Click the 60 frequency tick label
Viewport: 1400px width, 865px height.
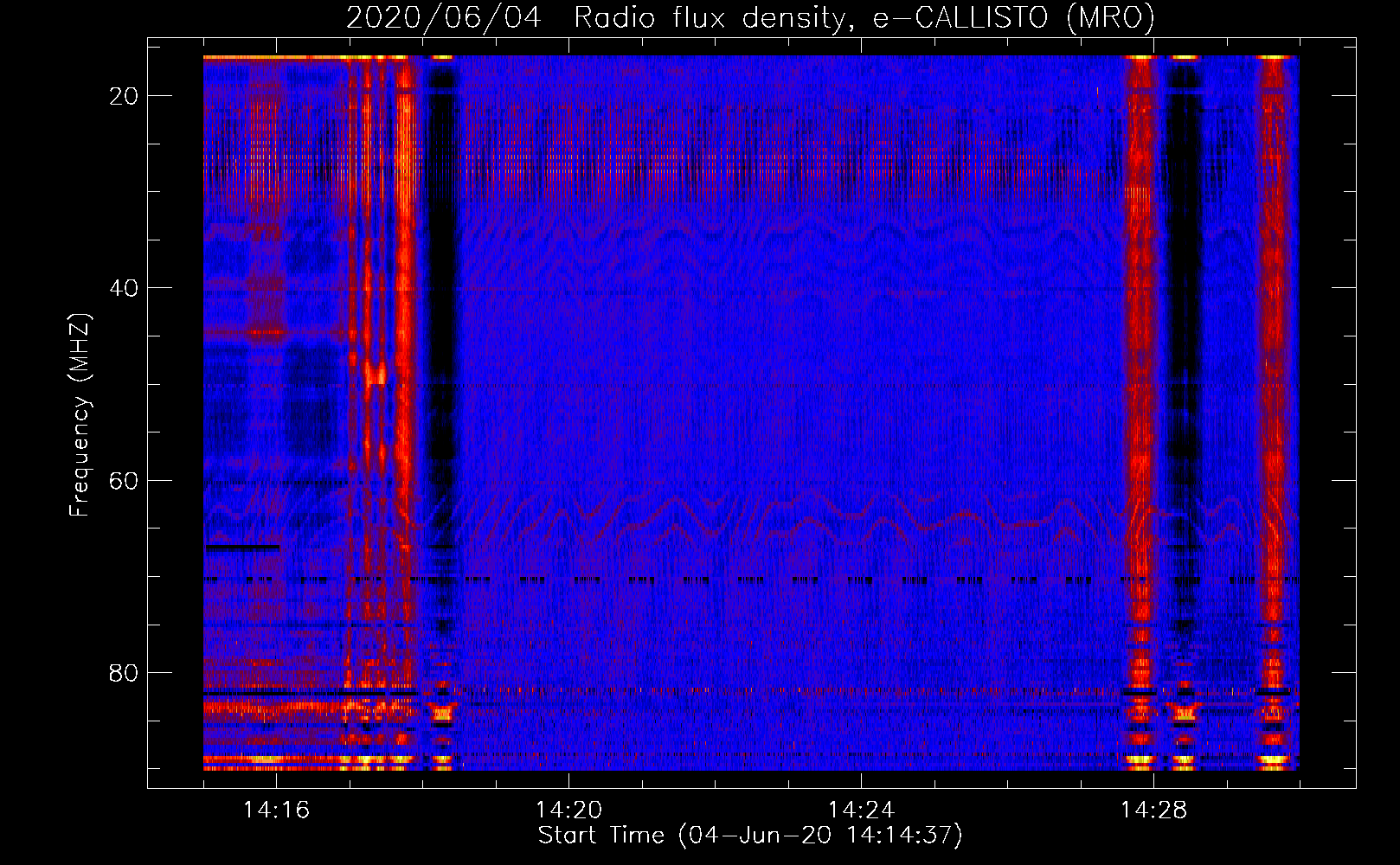124,480
